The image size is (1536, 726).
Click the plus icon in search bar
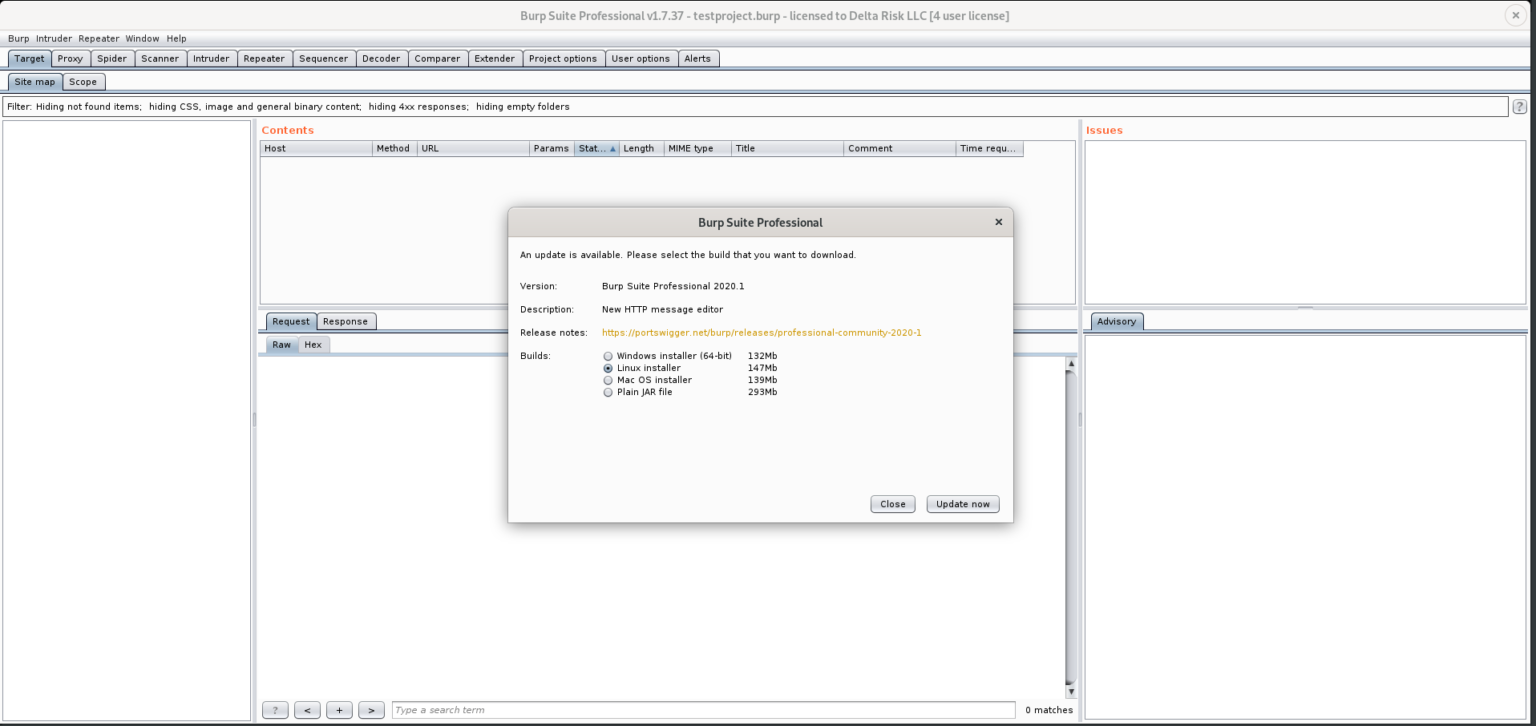click(339, 710)
